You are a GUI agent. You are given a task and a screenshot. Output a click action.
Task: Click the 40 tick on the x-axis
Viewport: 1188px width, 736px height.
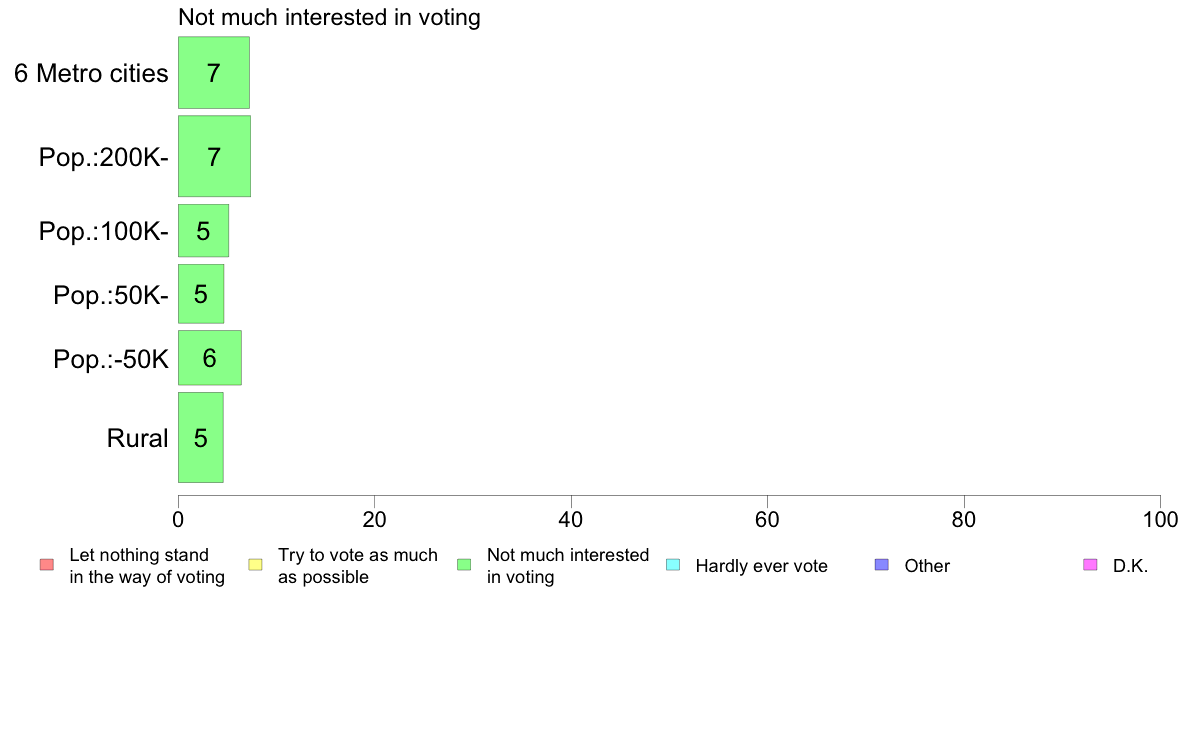pyautogui.click(x=571, y=519)
